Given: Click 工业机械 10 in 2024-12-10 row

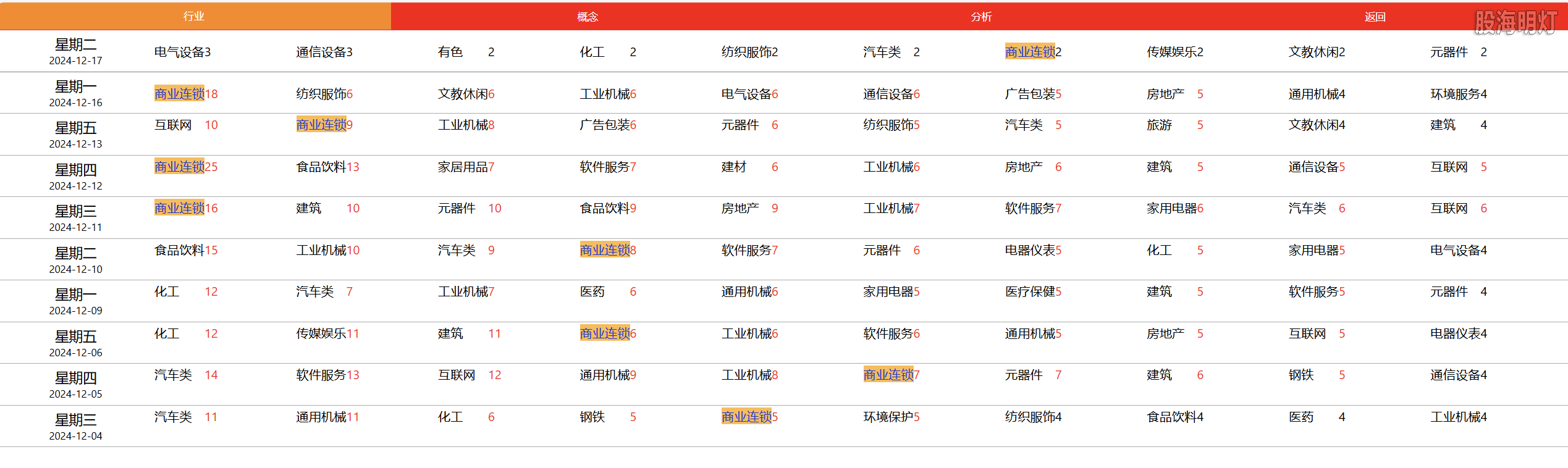Looking at the screenshot, I should click(x=327, y=250).
